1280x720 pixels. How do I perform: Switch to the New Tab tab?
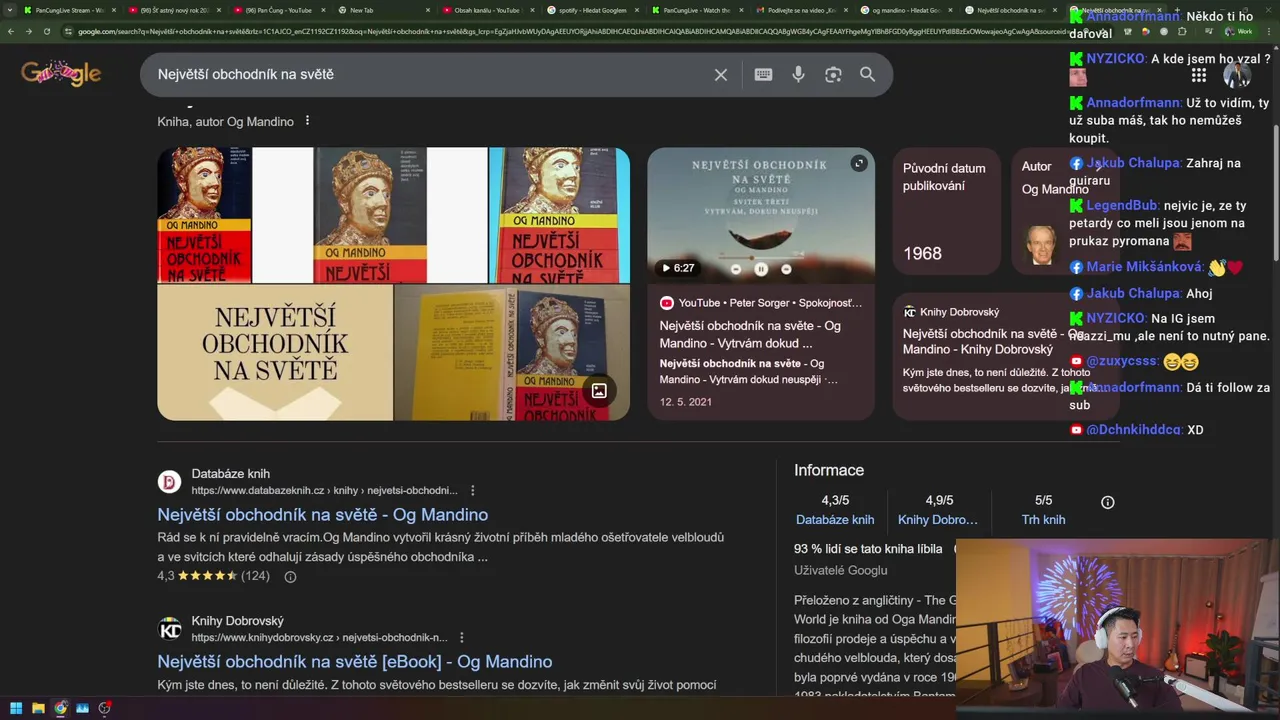pos(384,10)
